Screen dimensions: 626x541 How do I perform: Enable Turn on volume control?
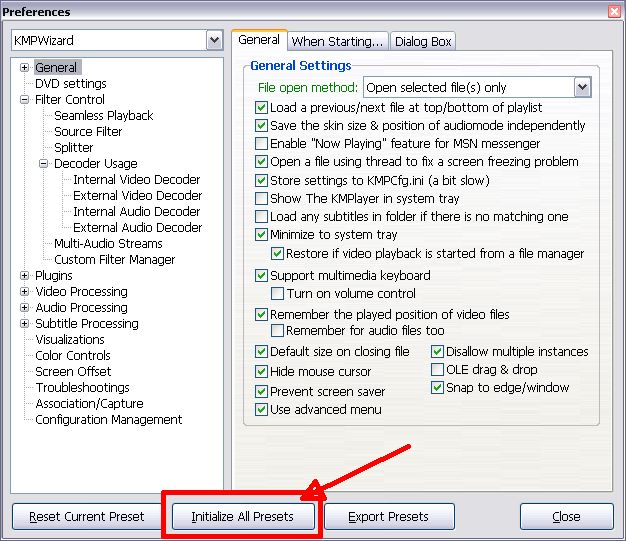point(277,293)
